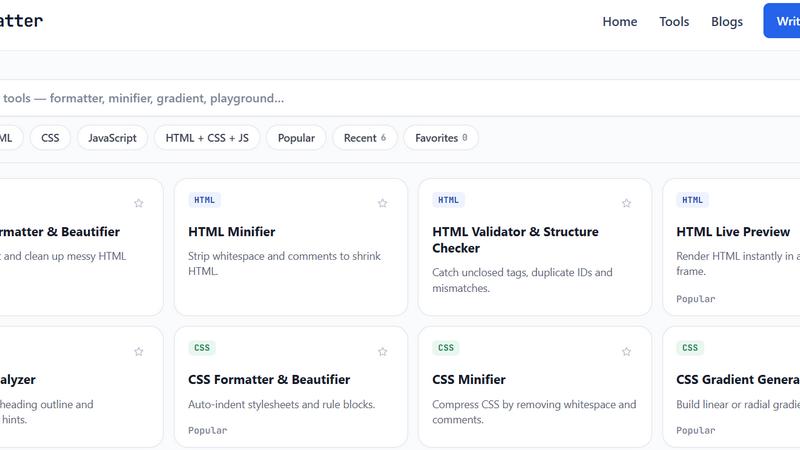The width and height of the screenshot is (800, 450).
Task: Star the CSS Formatter & Beautifier card
Action: pyautogui.click(x=383, y=352)
